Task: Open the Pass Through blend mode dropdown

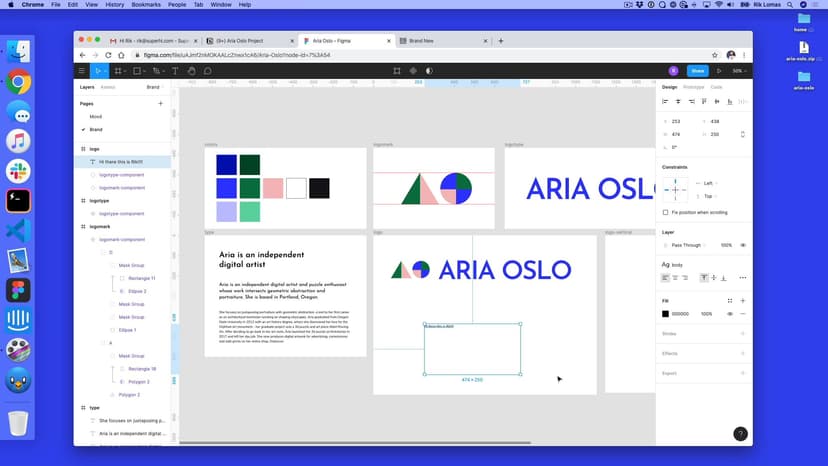Action: (x=688, y=245)
